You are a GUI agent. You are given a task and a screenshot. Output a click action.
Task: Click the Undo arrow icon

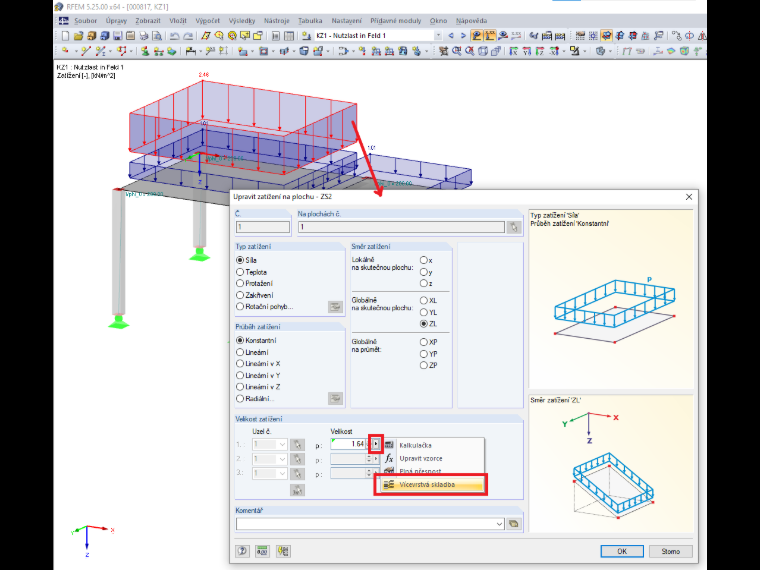(175, 35)
